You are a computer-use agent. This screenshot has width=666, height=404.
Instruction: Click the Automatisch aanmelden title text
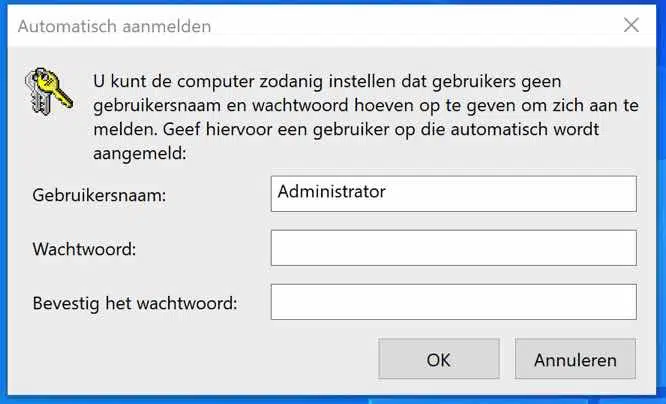(x=114, y=26)
